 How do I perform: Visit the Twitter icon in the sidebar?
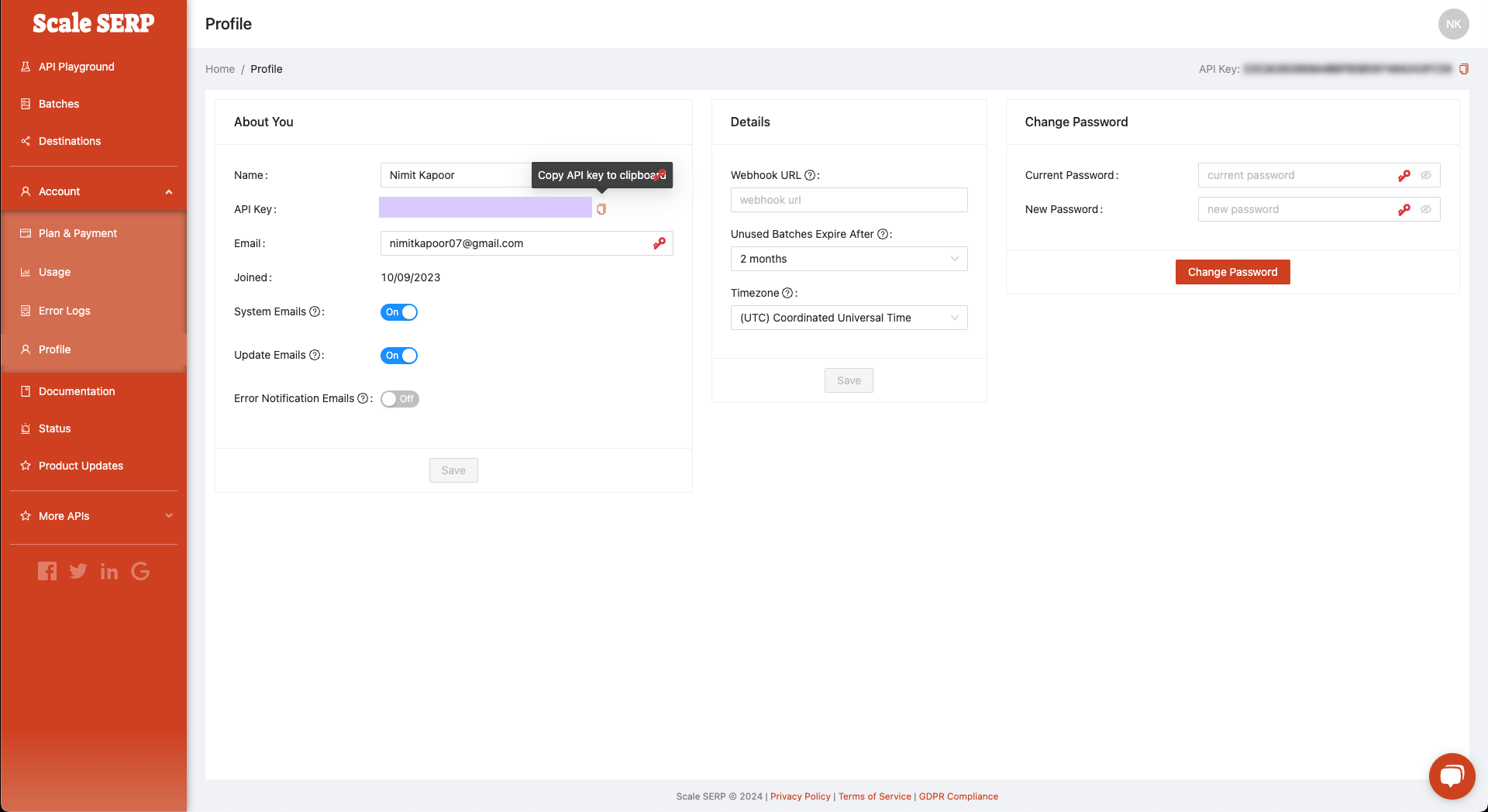[77, 571]
